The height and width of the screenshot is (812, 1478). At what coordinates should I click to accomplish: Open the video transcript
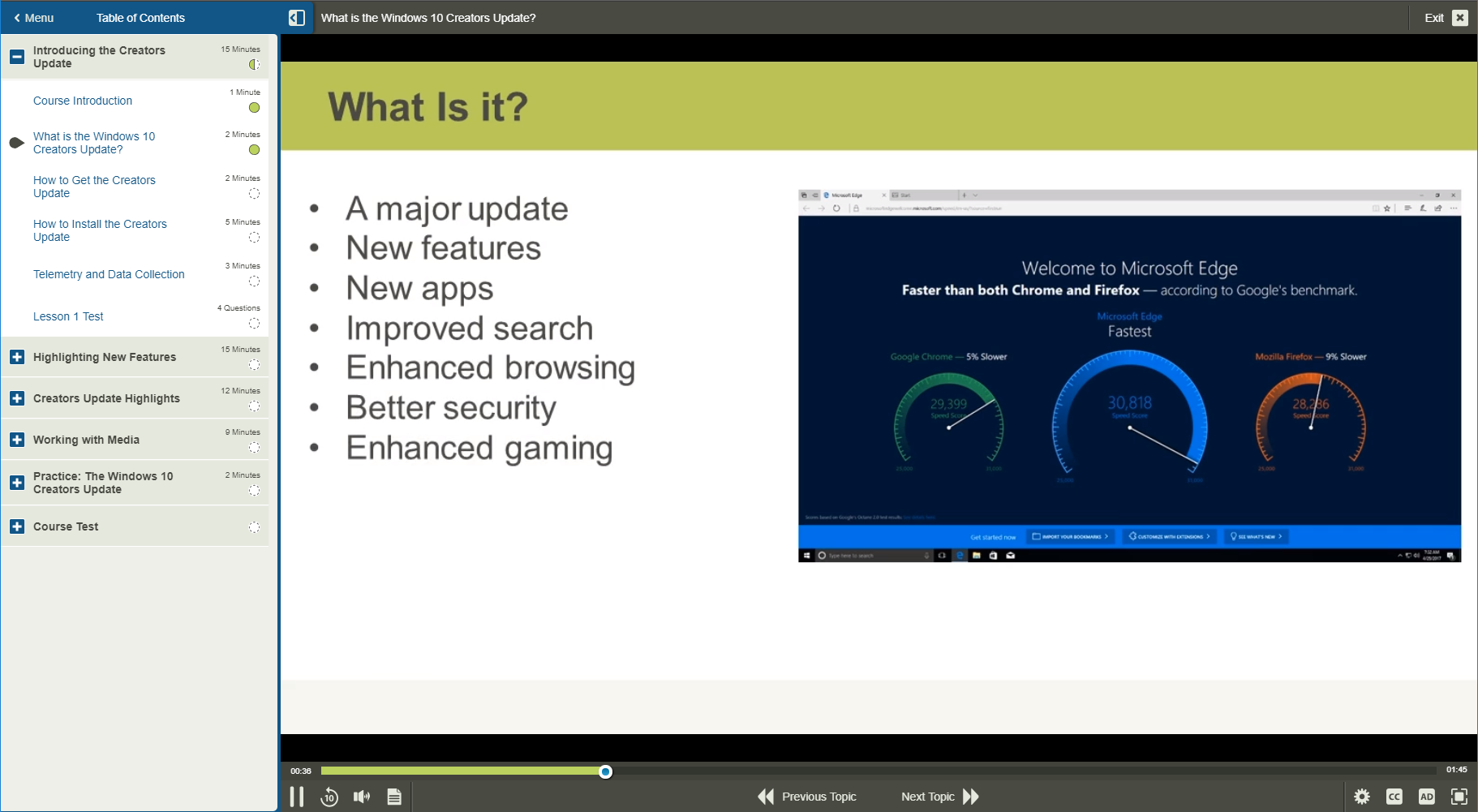(394, 797)
